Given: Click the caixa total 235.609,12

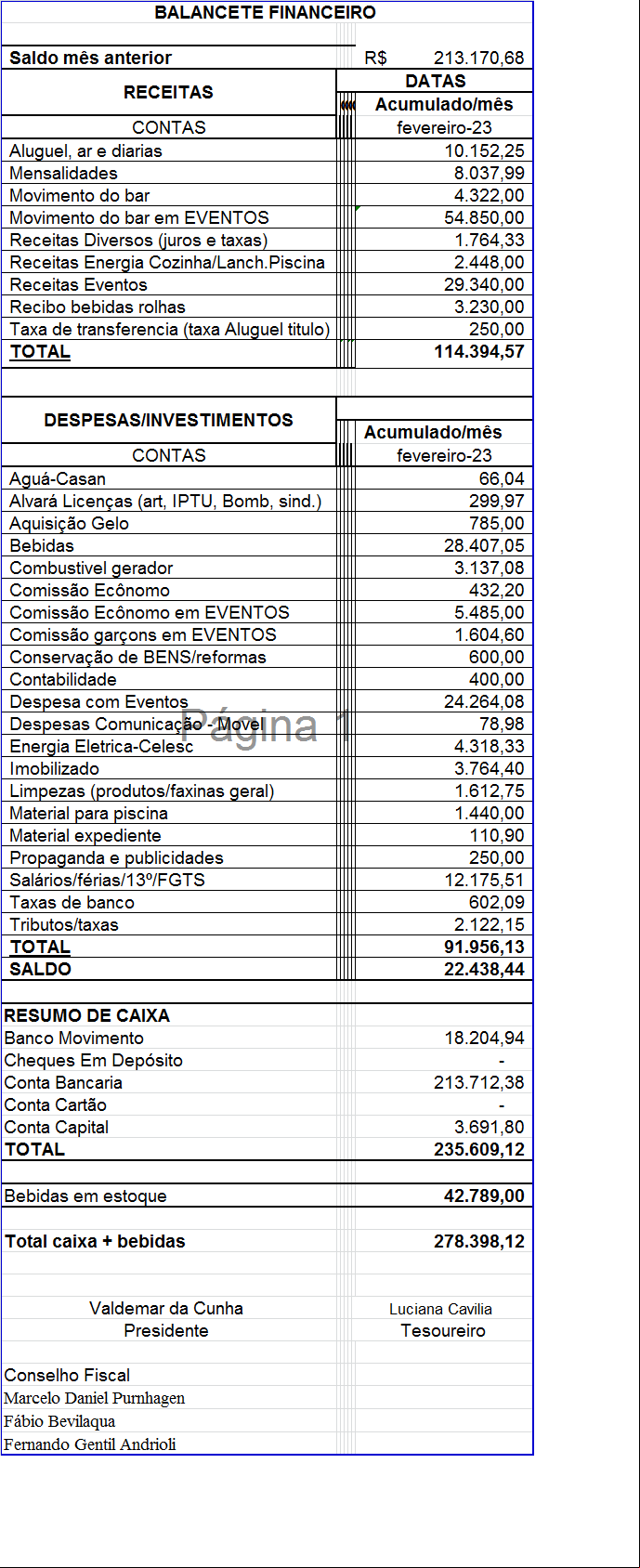Looking at the screenshot, I should (x=478, y=1149).
